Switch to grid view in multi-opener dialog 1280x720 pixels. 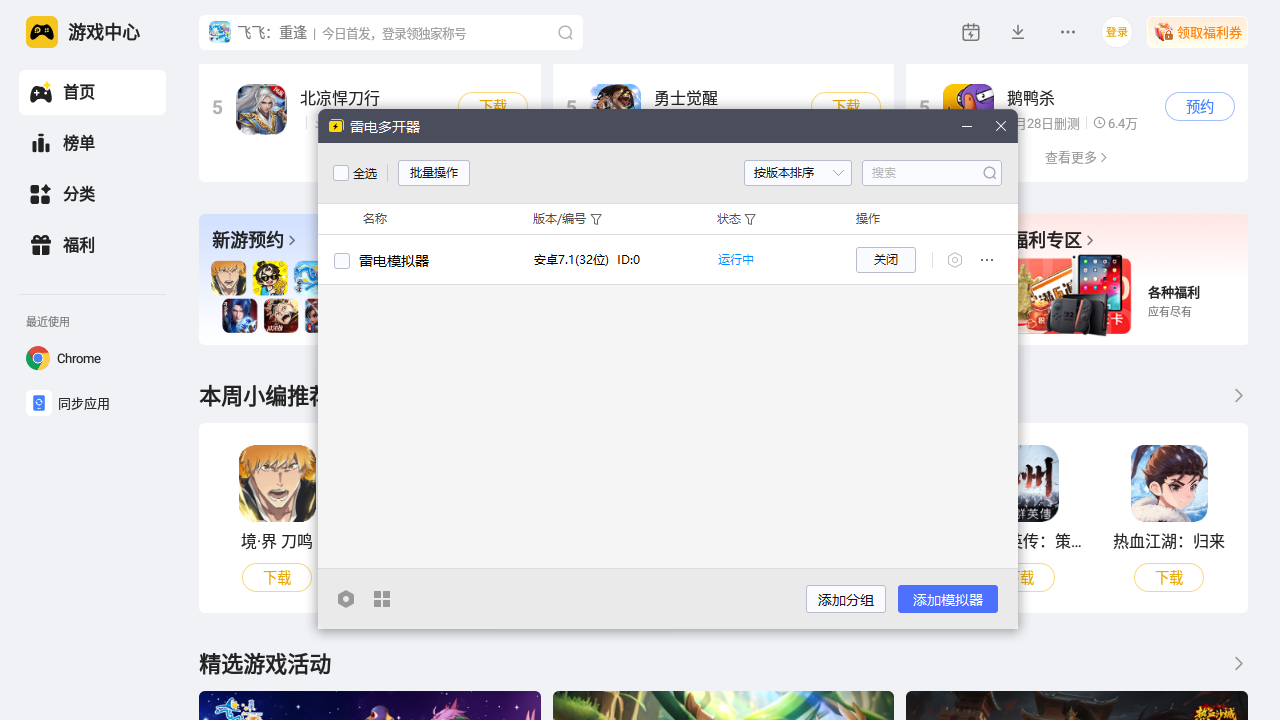pos(381,598)
